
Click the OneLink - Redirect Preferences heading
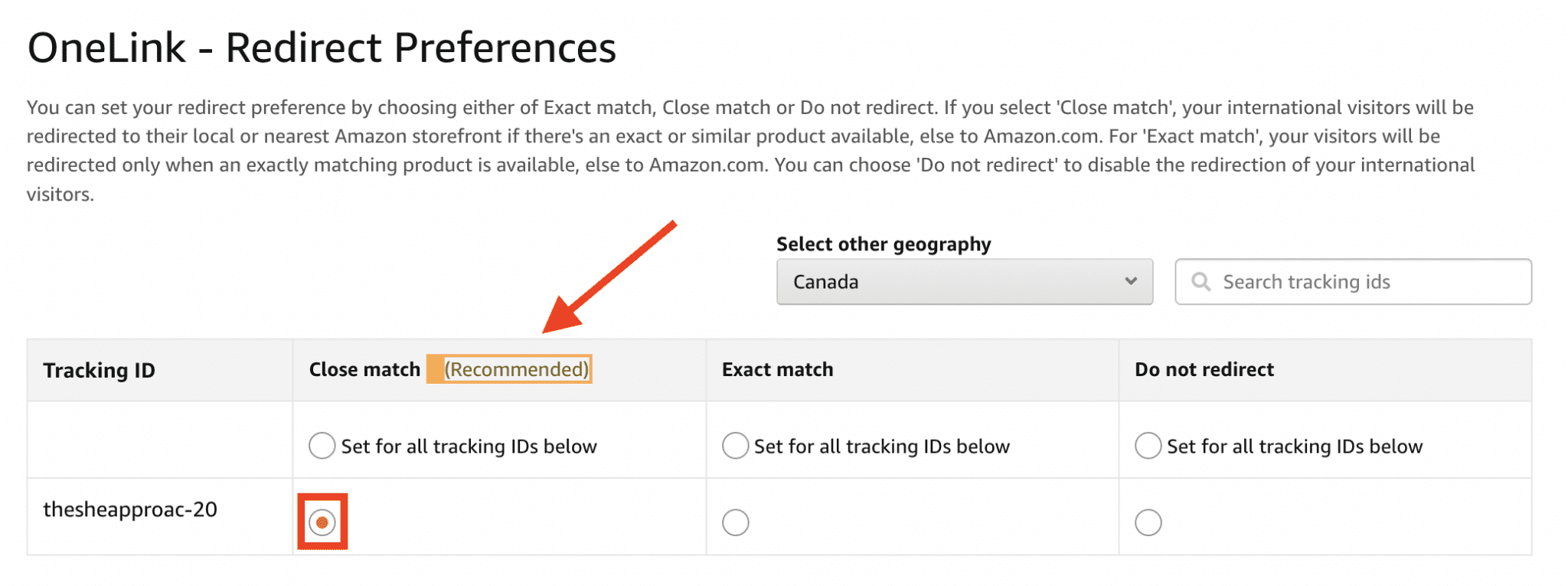click(322, 47)
